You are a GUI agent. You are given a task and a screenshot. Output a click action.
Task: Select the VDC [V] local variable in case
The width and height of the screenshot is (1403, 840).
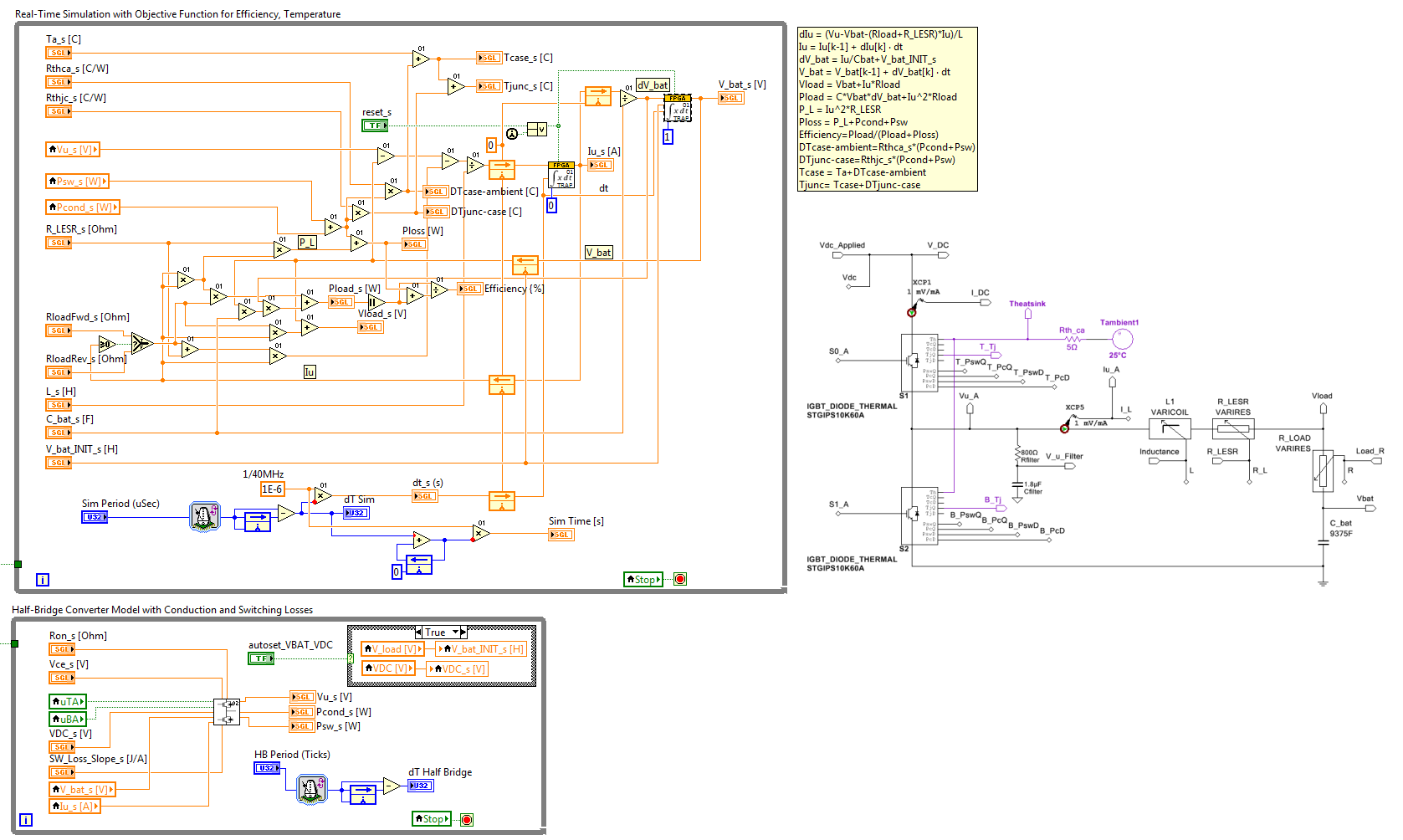pyautogui.click(x=388, y=668)
